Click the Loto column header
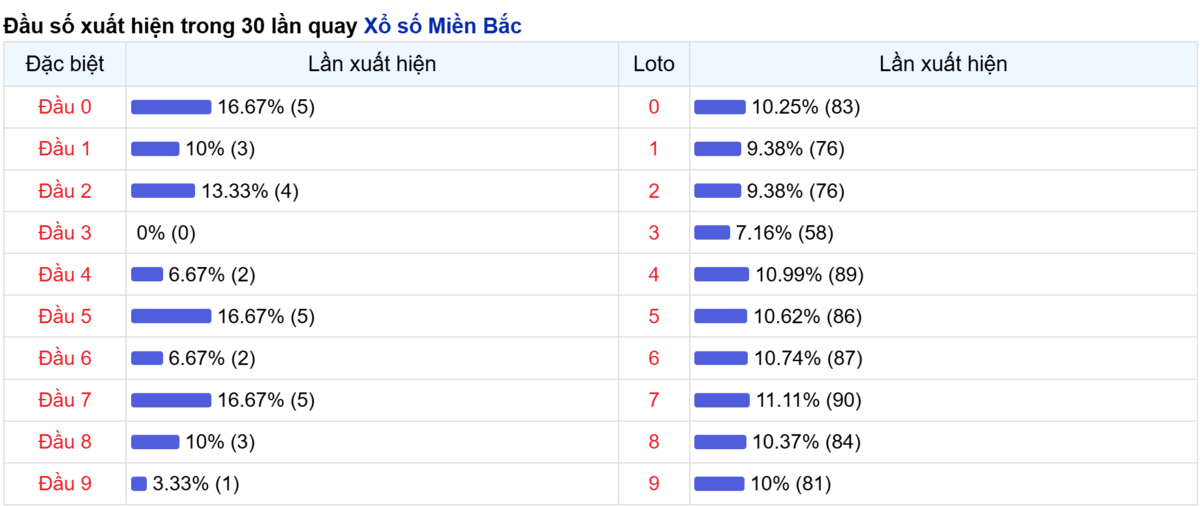The image size is (1200, 506). point(654,64)
